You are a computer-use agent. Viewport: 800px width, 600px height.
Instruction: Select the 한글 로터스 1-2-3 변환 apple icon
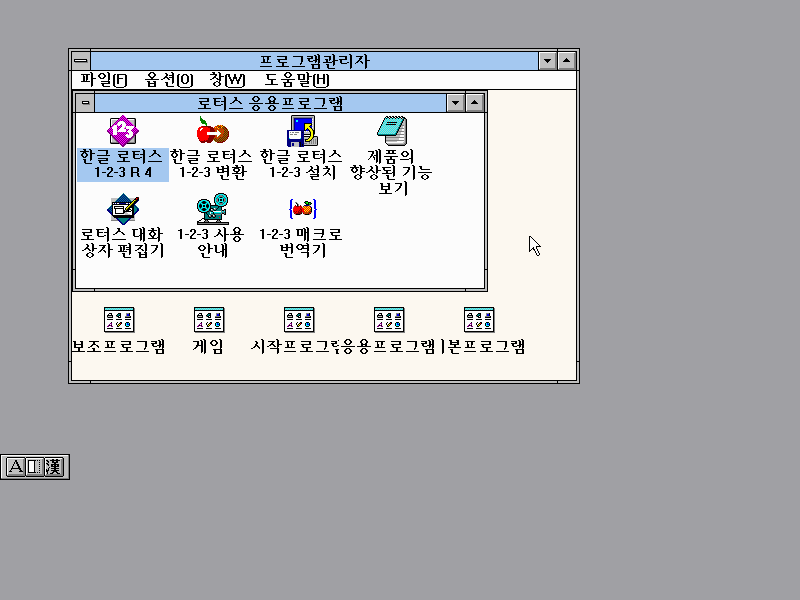pos(213,131)
